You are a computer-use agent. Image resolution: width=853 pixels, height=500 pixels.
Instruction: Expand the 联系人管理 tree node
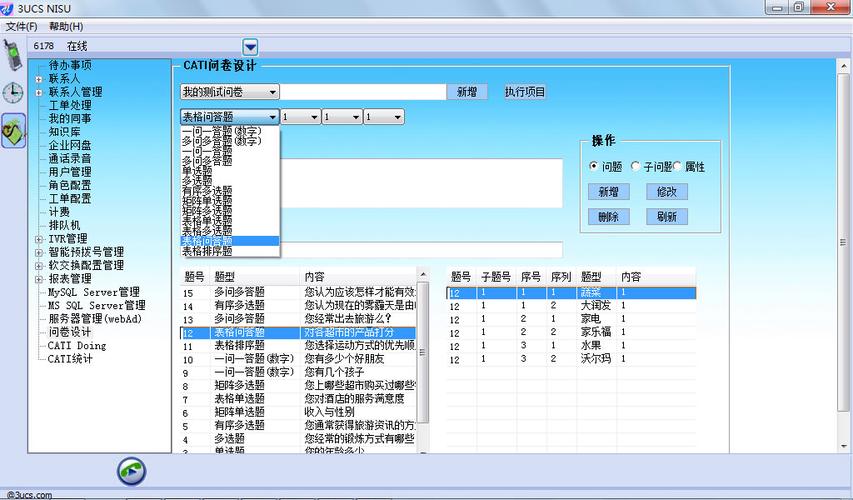click(39, 92)
